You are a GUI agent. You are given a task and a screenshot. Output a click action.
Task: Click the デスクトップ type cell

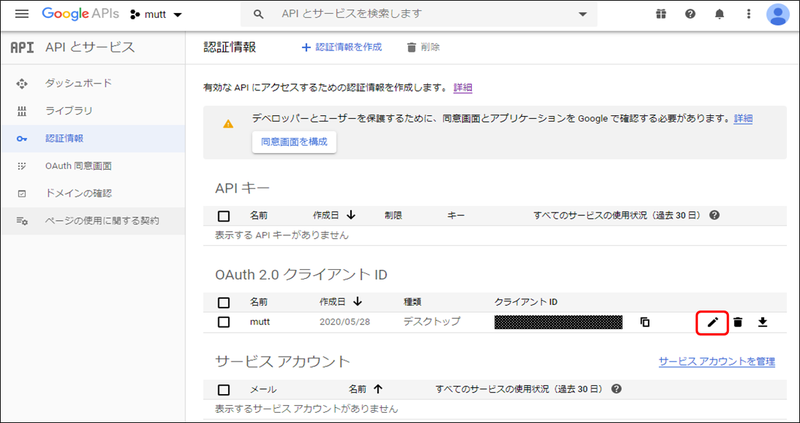432,322
